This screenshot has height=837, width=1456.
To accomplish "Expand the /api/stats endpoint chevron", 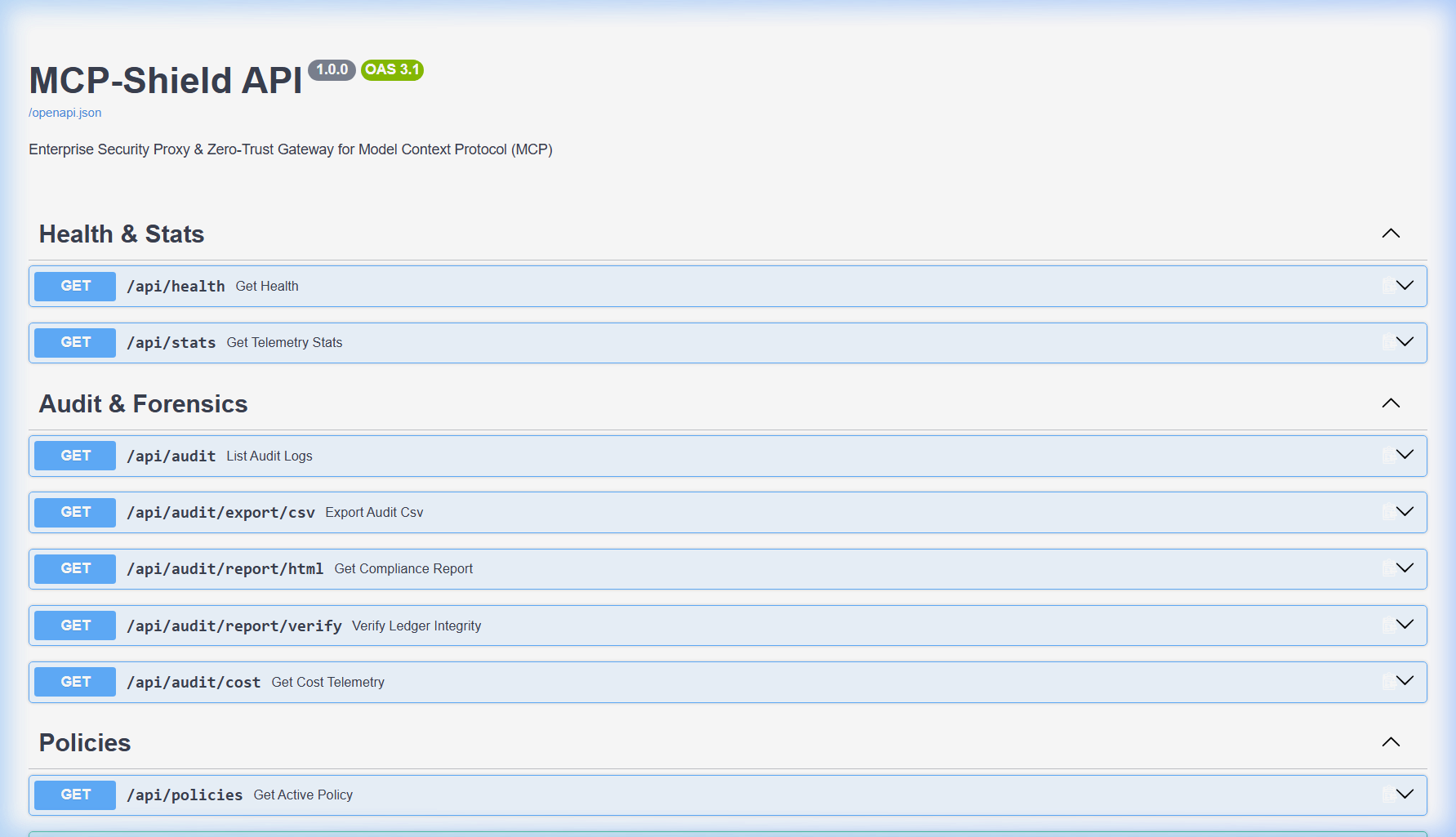I will coord(1405,342).
